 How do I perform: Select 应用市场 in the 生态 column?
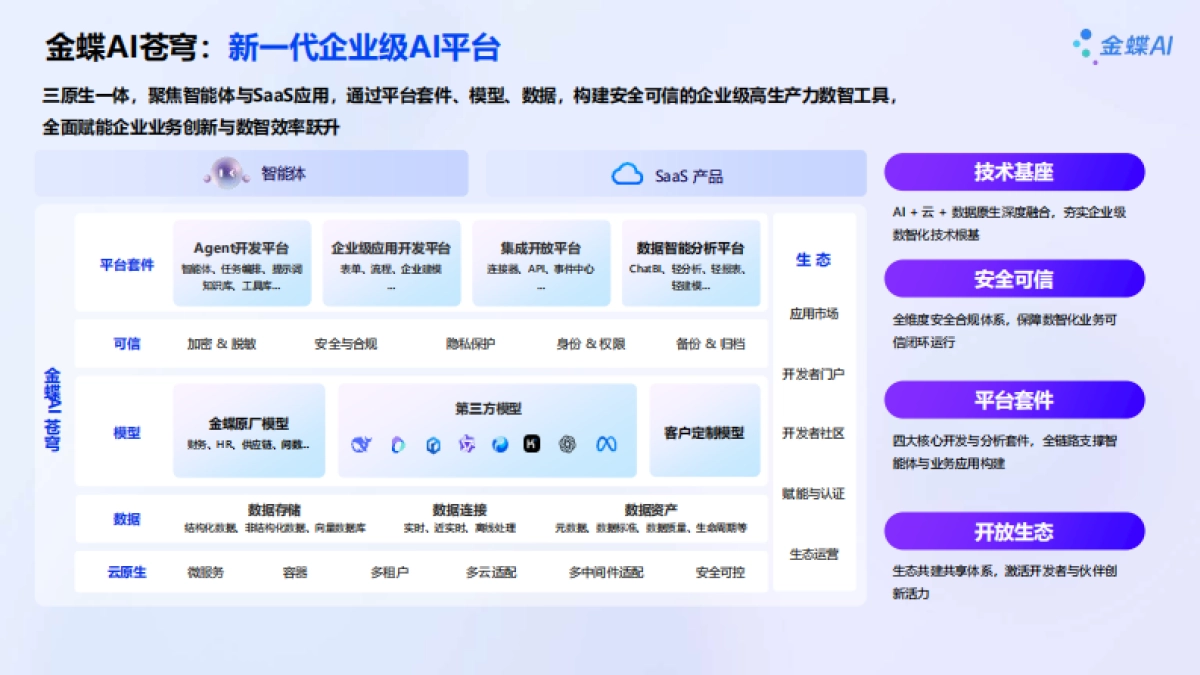click(816, 313)
